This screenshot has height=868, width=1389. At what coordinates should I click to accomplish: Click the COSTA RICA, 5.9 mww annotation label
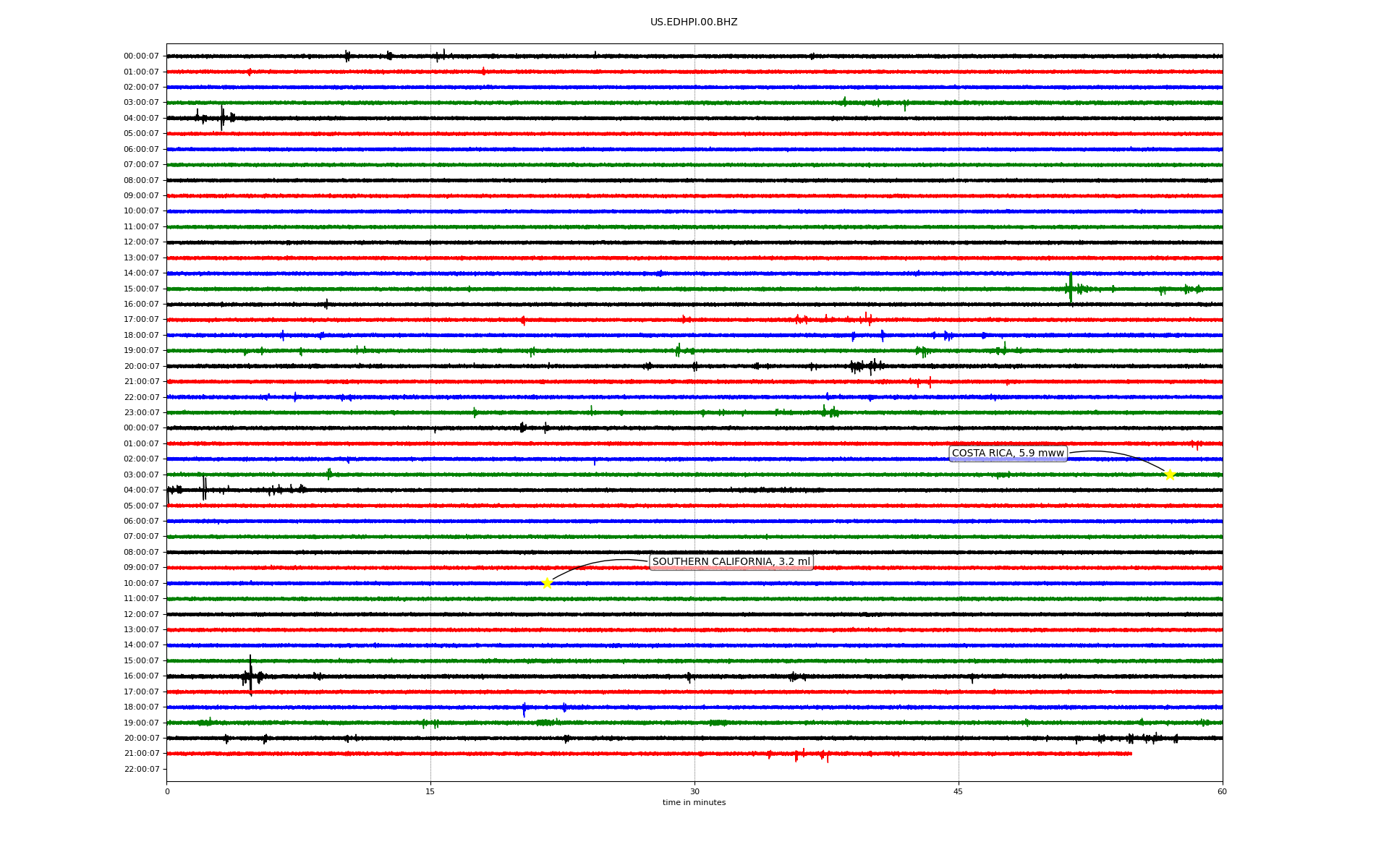pos(1008,454)
